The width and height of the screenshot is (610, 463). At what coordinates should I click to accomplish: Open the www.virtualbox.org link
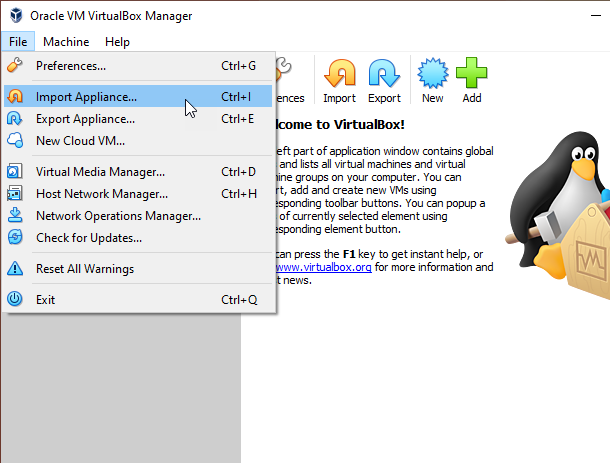(x=324, y=267)
